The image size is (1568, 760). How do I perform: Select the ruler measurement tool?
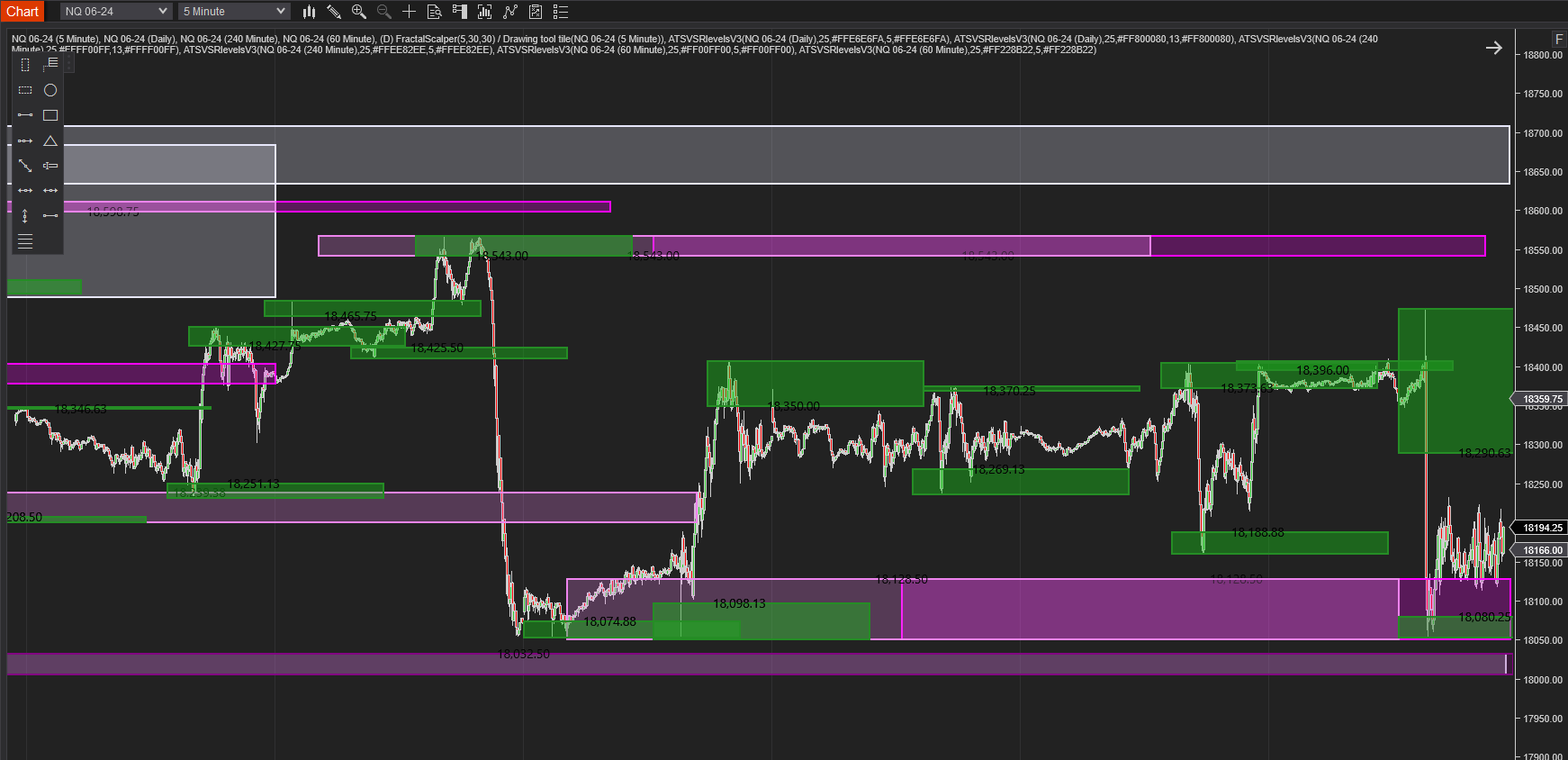pyautogui.click(x=50, y=166)
